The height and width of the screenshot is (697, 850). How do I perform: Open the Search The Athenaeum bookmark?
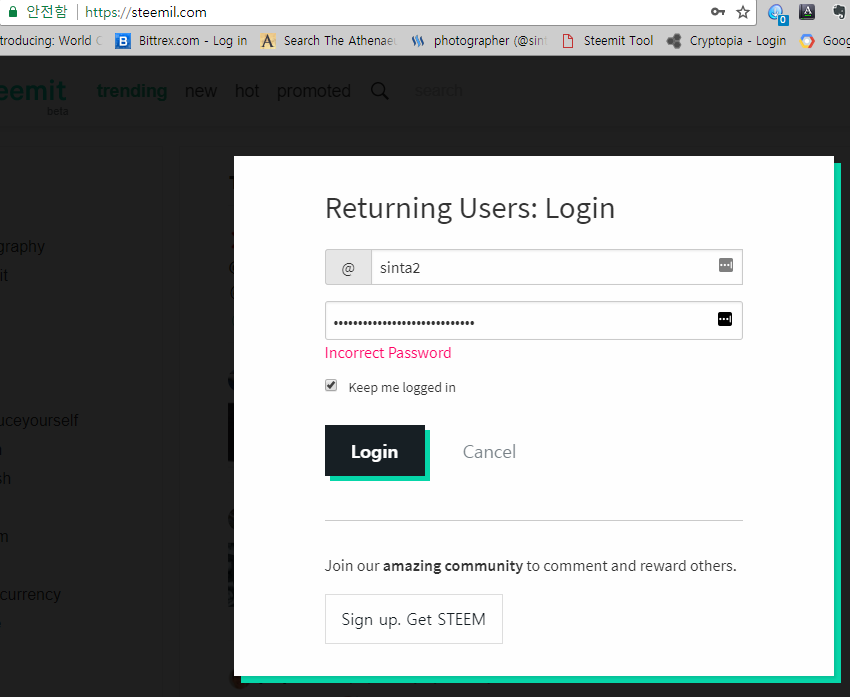329,41
